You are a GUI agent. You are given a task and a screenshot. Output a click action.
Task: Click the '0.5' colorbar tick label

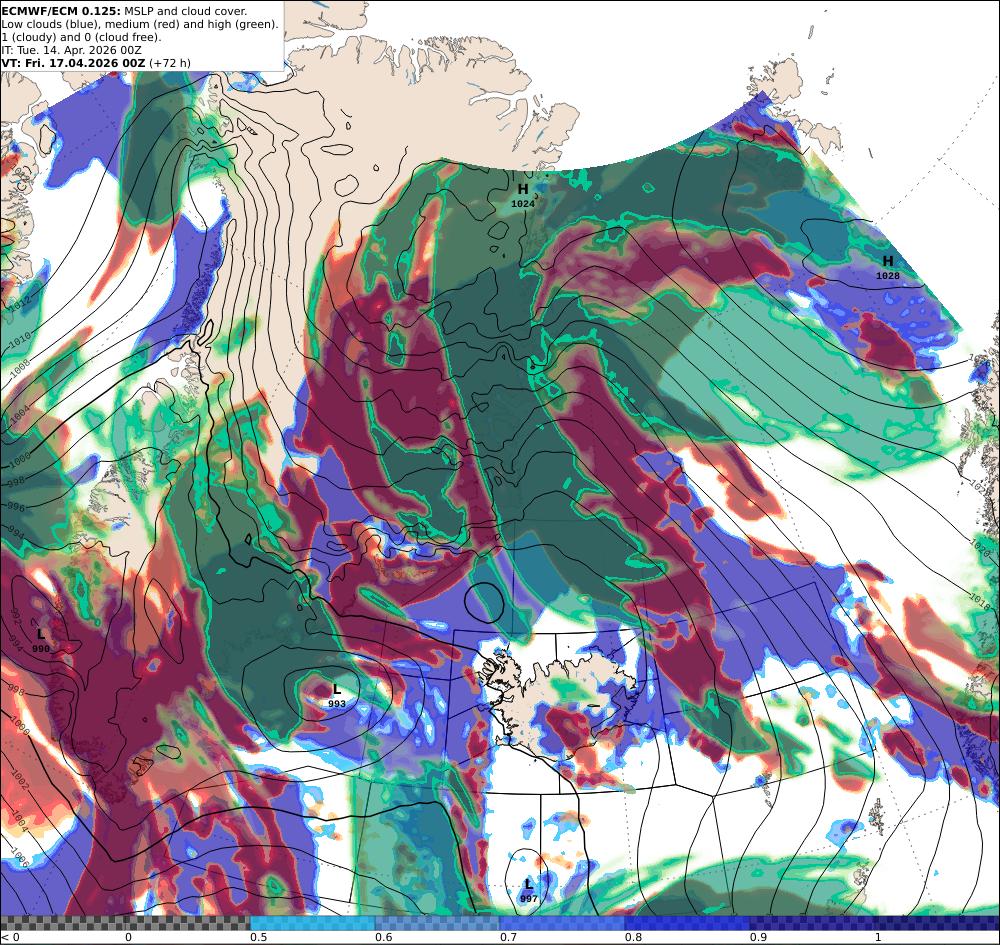(258, 937)
